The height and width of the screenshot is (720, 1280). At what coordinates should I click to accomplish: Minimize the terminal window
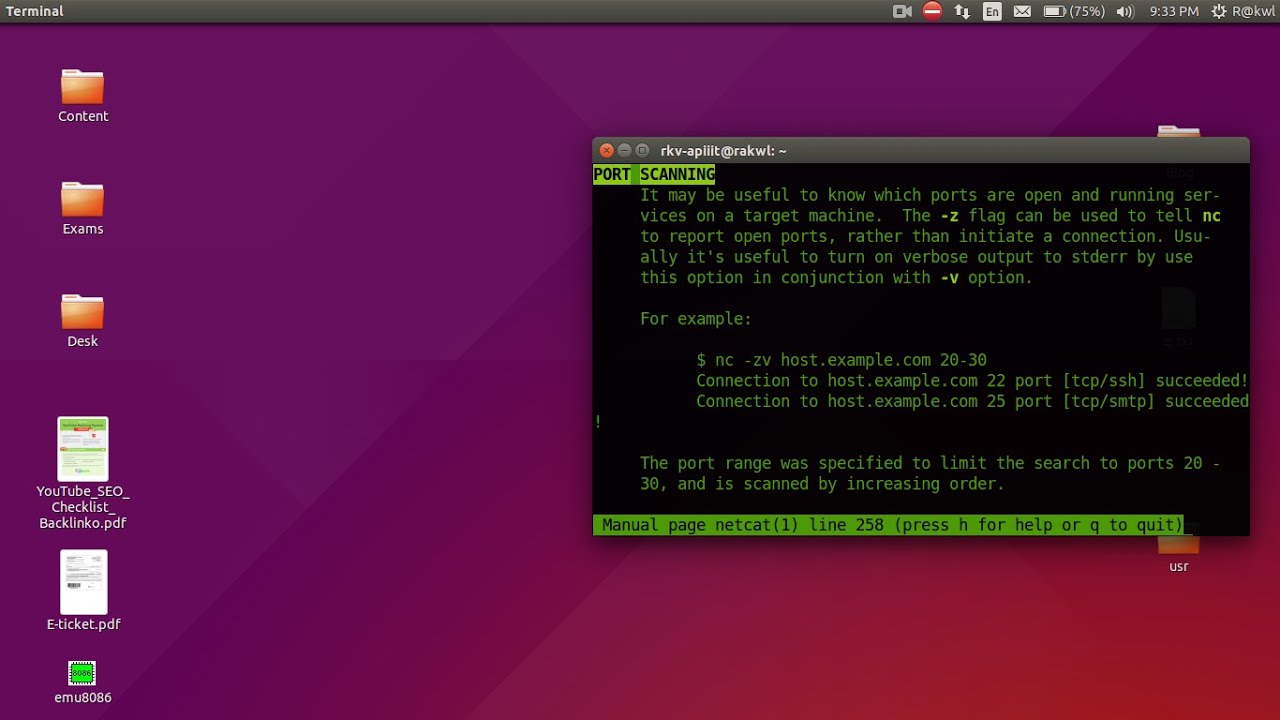click(625, 151)
